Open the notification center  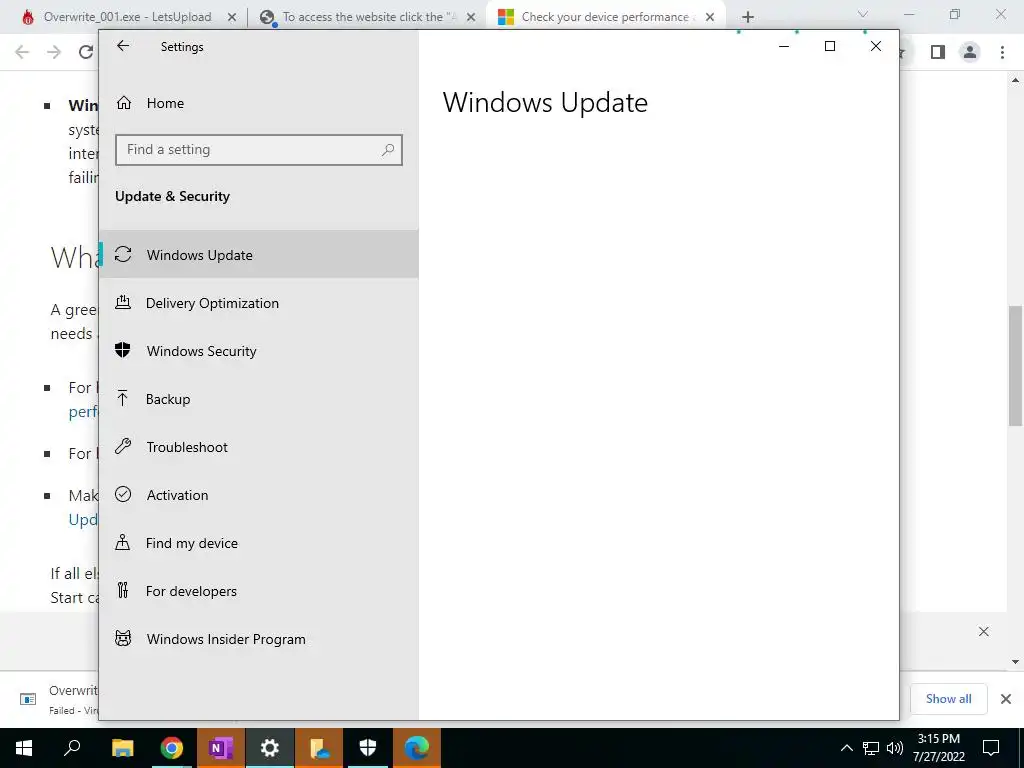point(991,748)
